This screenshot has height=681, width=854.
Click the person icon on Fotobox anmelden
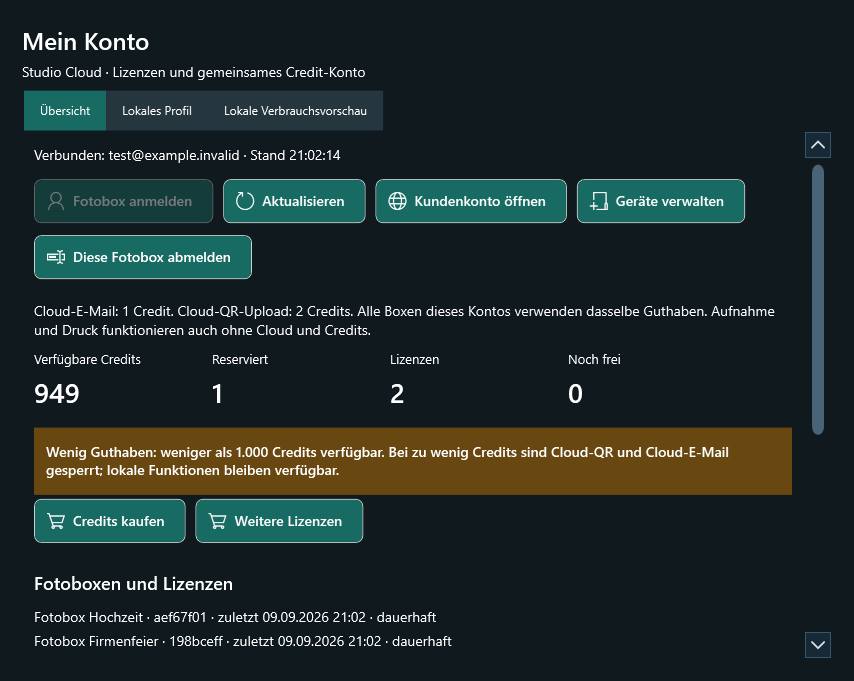pos(56,201)
